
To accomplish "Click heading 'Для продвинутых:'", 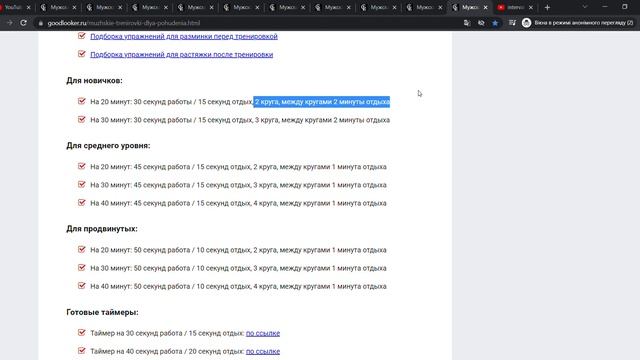I will point(102,229).
